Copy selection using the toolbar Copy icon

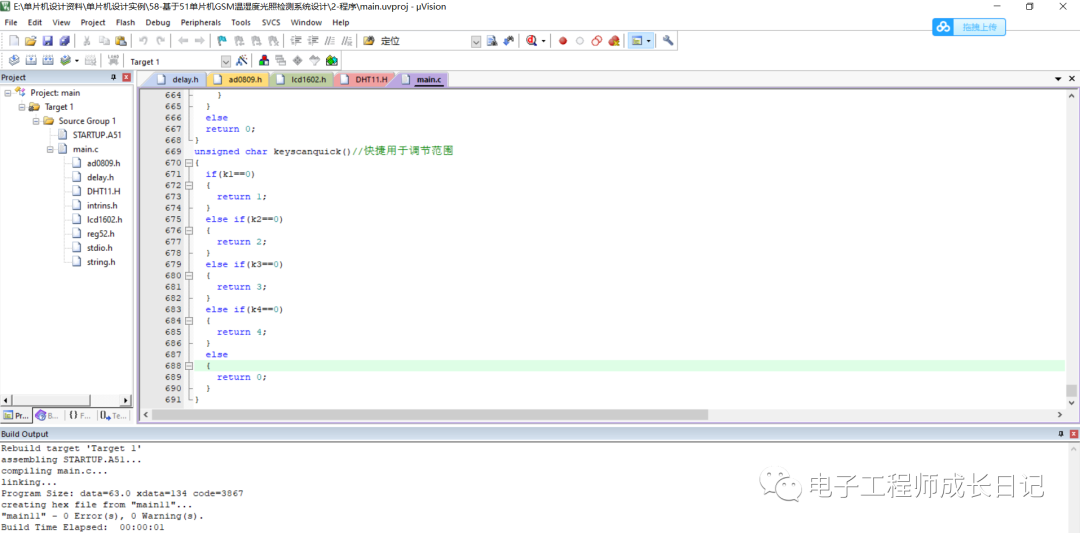click(x=104, y=41)
